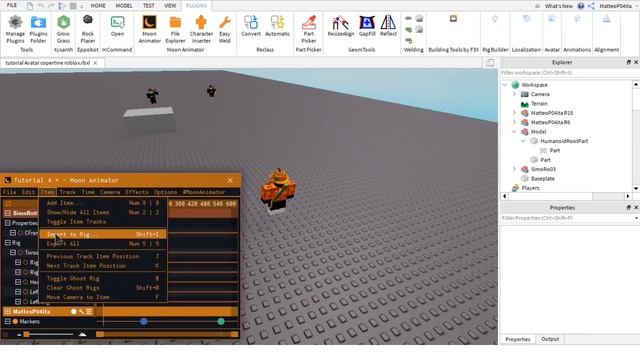This screenshot has width=640, height=360.
Task: Open the Character Inserter plugin
Action: click(201, 29)
